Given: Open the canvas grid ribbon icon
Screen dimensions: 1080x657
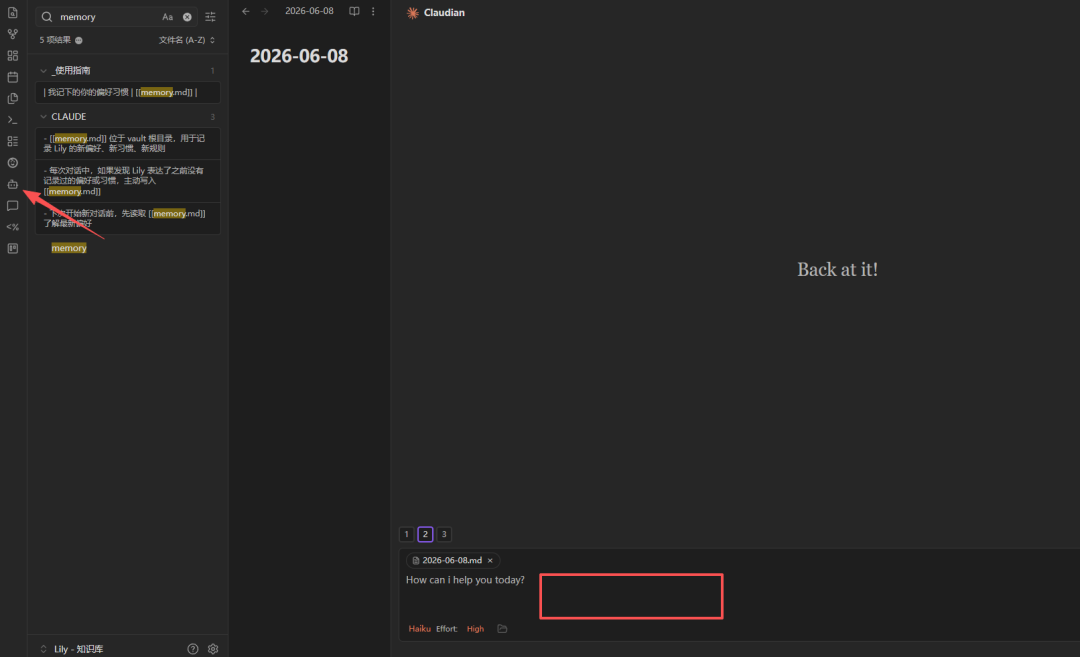Looking at the screenshot, I should pos(12,55).
